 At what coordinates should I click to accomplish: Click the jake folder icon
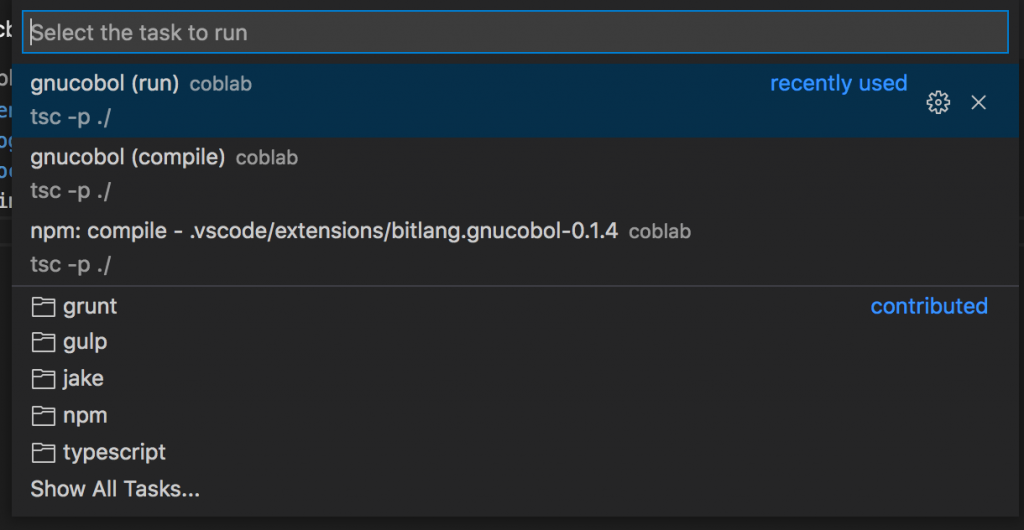43,379
